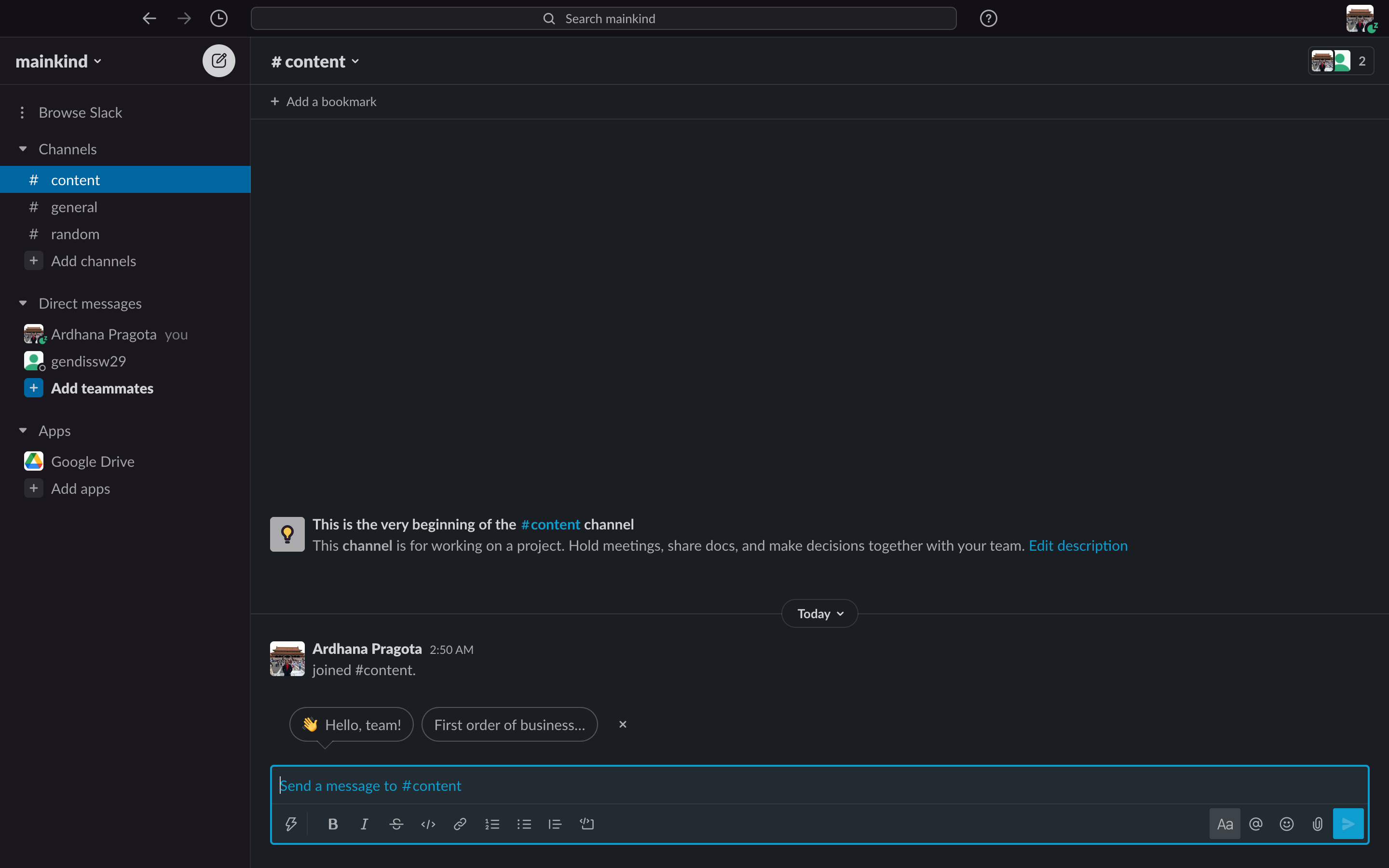View channel members list

(1340, 61)
